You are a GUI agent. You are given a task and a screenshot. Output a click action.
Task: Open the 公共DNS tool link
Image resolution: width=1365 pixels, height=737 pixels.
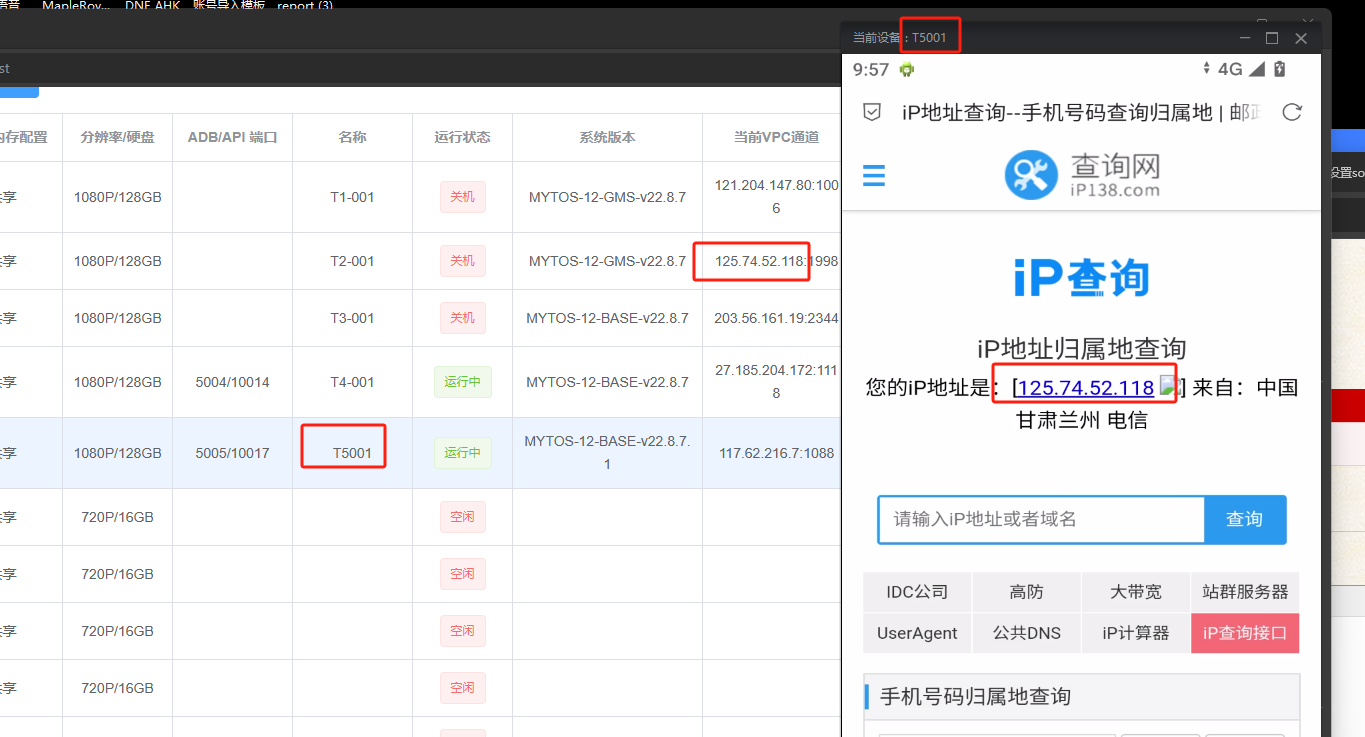click(x=1026, y=633)
